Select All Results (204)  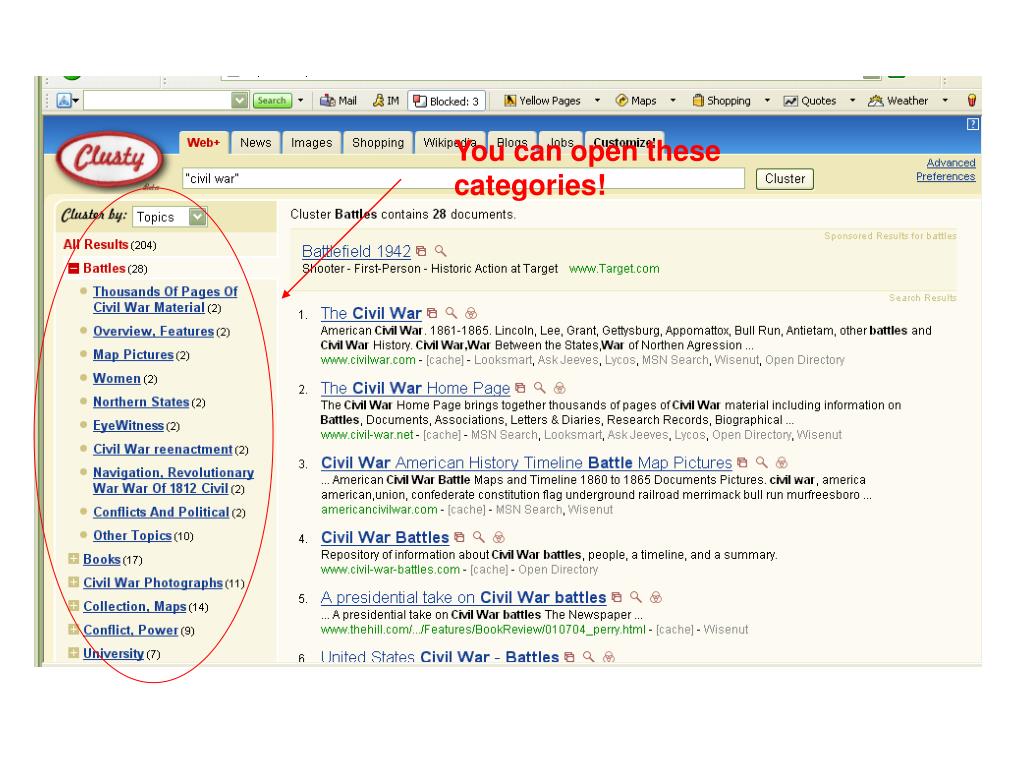coord(110,245)
